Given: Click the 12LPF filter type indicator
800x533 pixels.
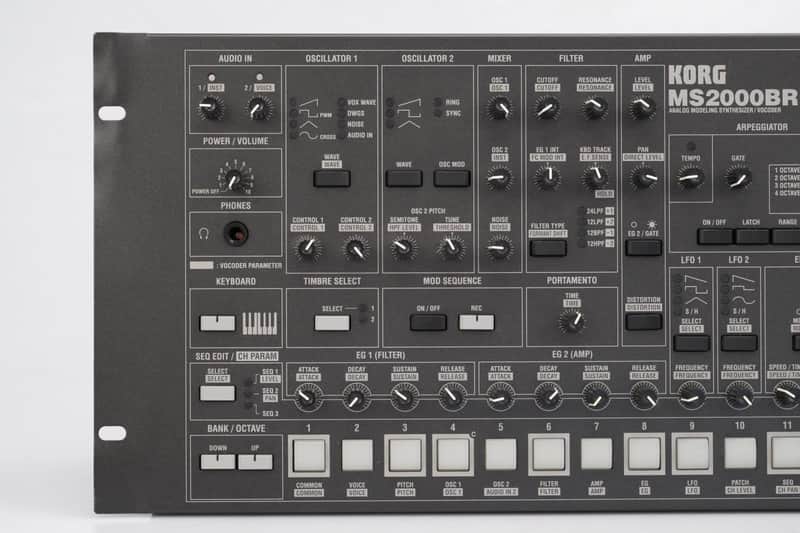Looking at the screenshot, I should pyautogui.click(x=581, y=222).
